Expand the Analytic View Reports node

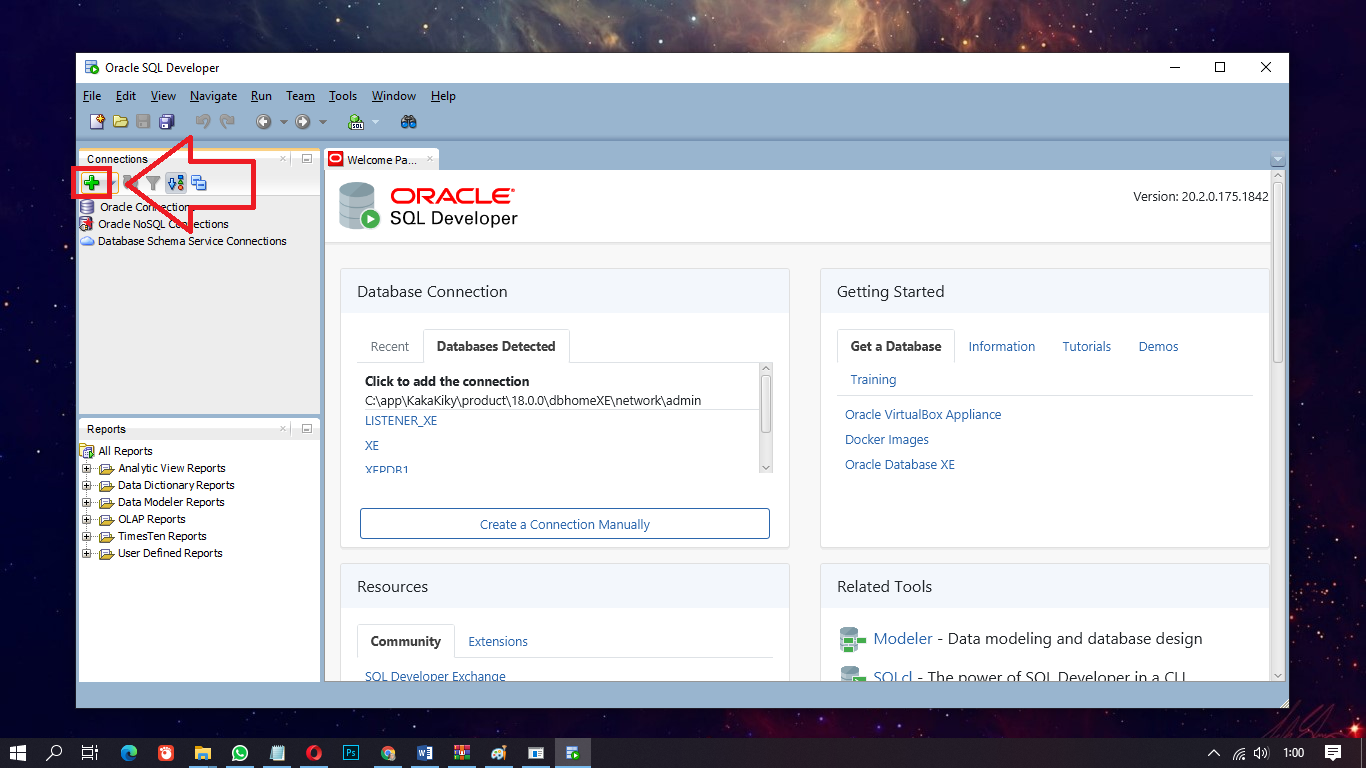[x=87, y=468]
